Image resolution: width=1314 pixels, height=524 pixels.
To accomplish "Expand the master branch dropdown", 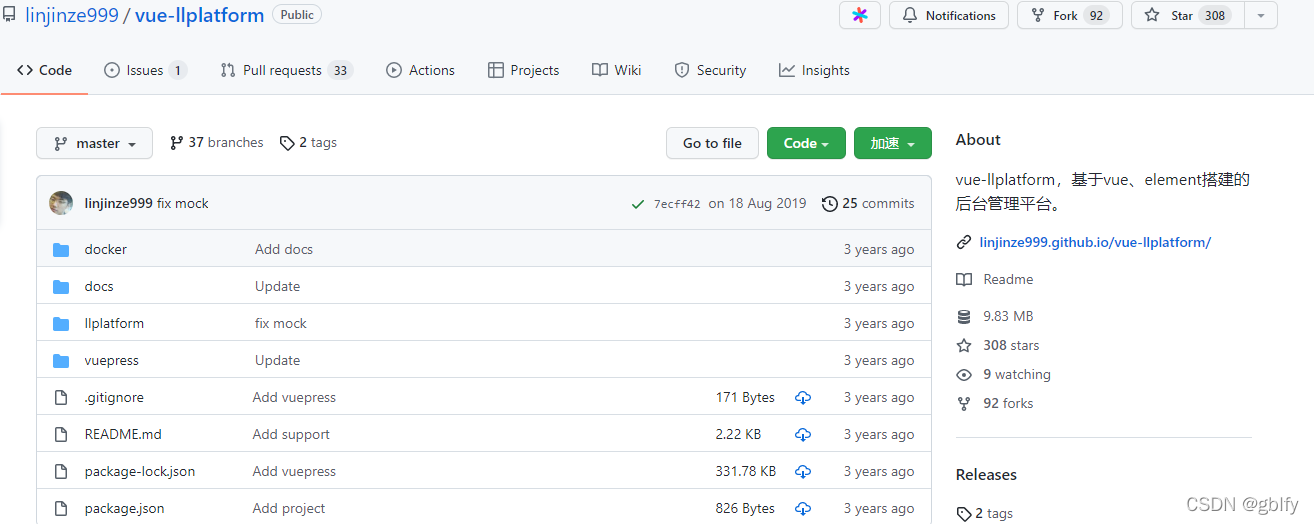I will [94, 143].
